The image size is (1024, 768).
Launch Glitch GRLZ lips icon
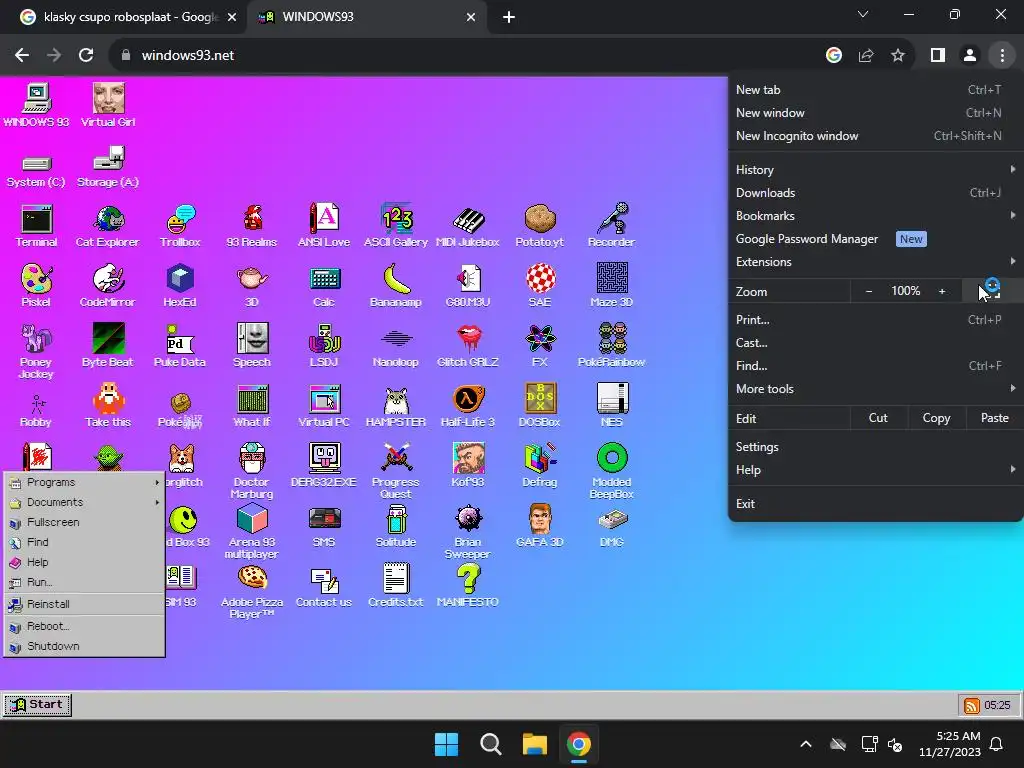coord(468,345)
